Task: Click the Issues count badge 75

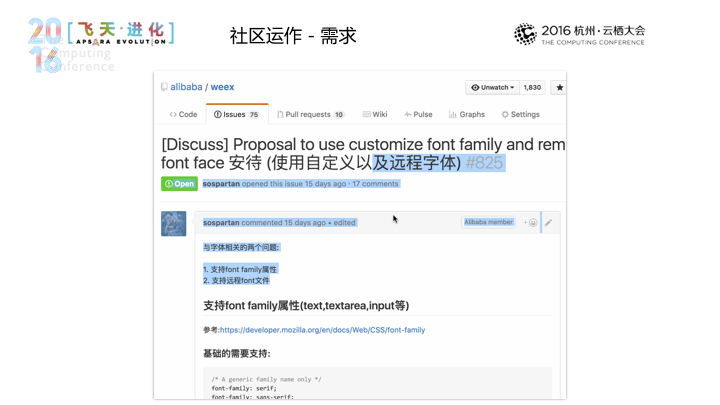Action: 253,115
